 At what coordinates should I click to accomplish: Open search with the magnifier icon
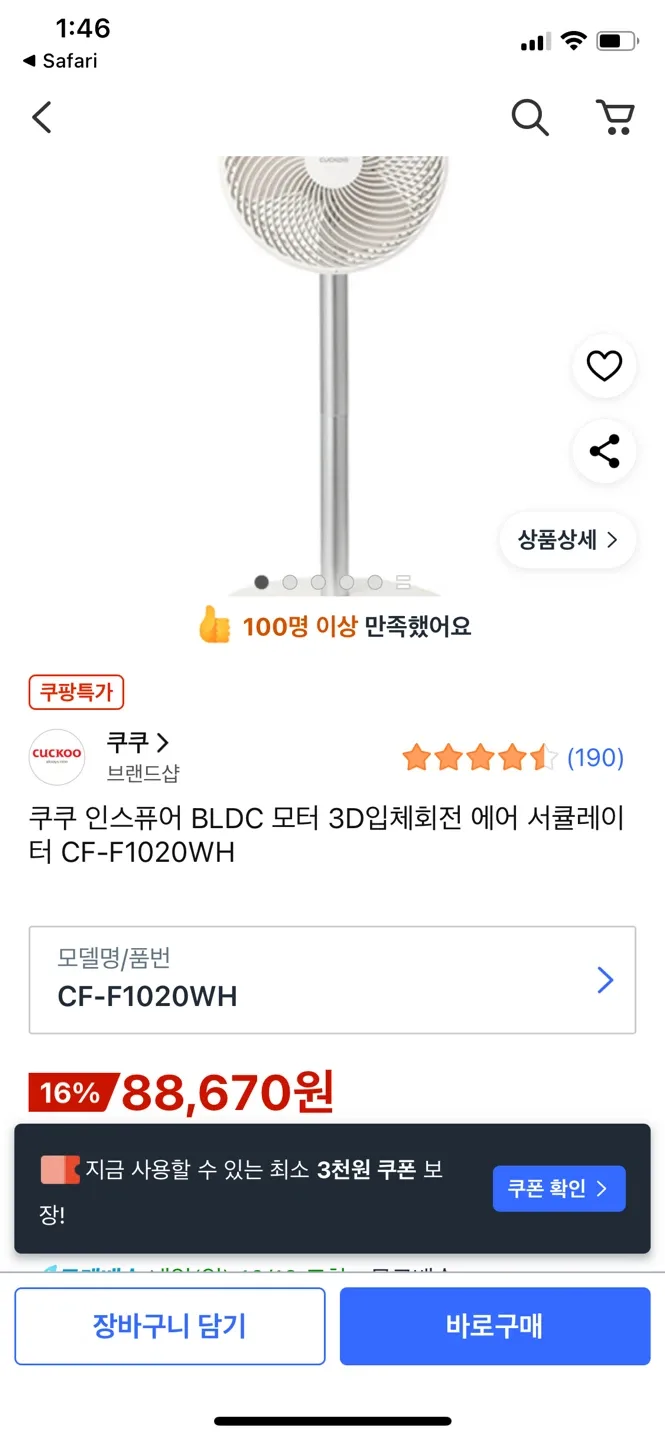coord(530,118)
